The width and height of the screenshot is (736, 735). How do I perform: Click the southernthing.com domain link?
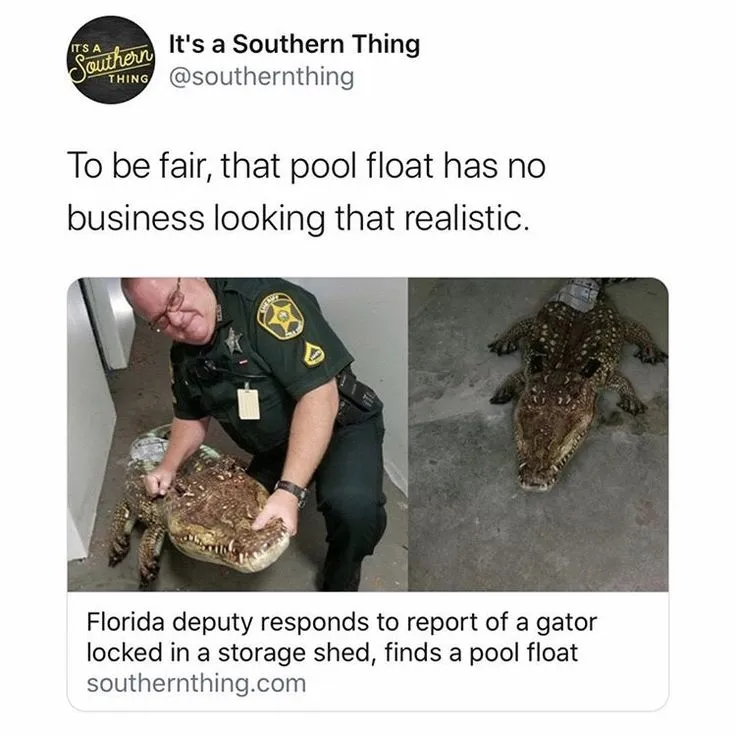pyautogui.click(x=196, y=683)
